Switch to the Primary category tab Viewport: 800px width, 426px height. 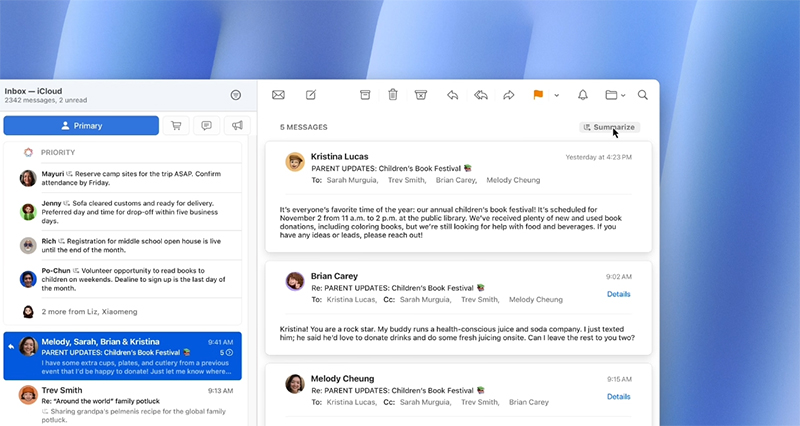(81, 126)
